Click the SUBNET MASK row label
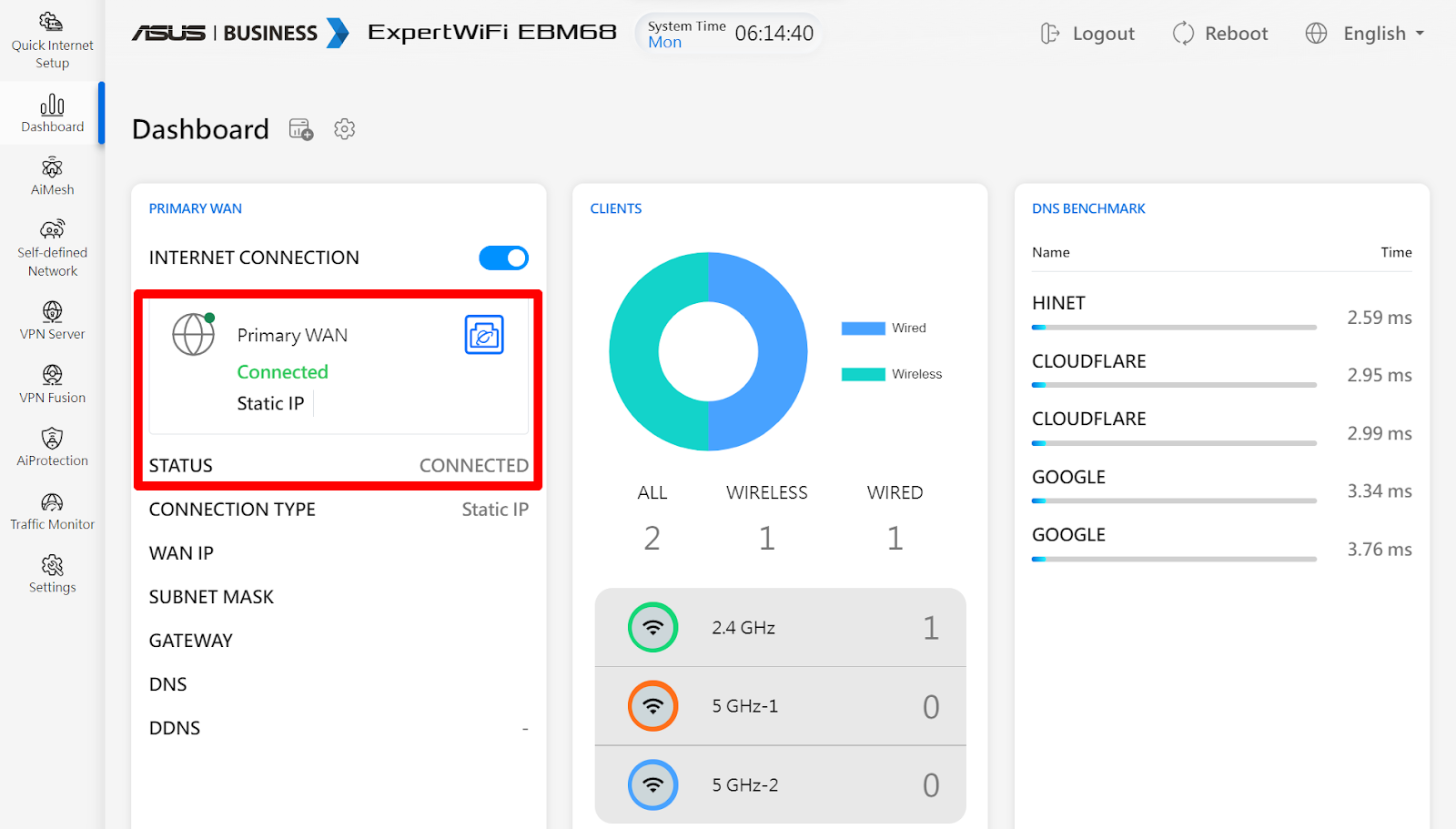The image size is (1456, 829). click(x=211, y=597)
